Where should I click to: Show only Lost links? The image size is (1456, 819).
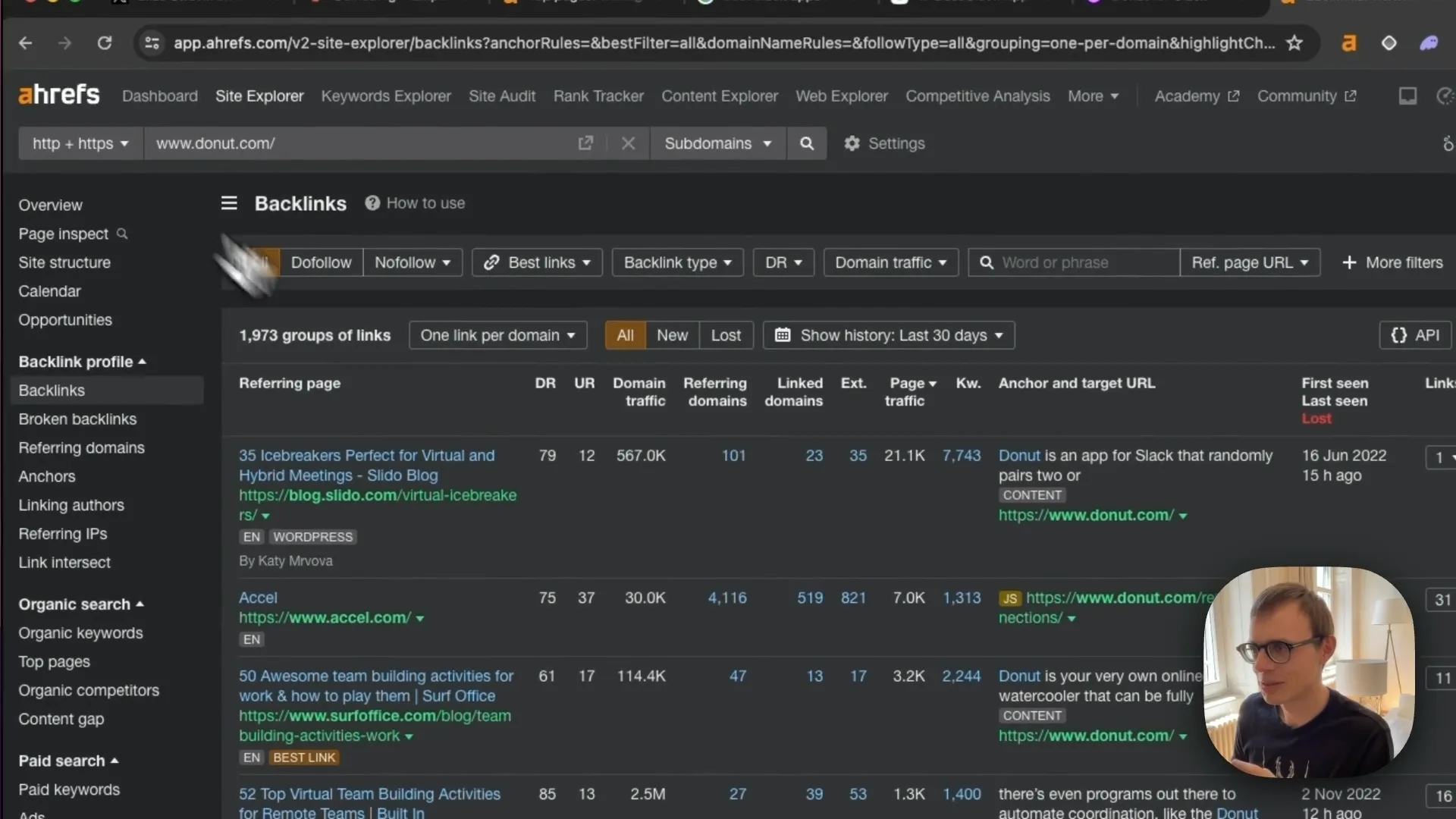(726, 335)
